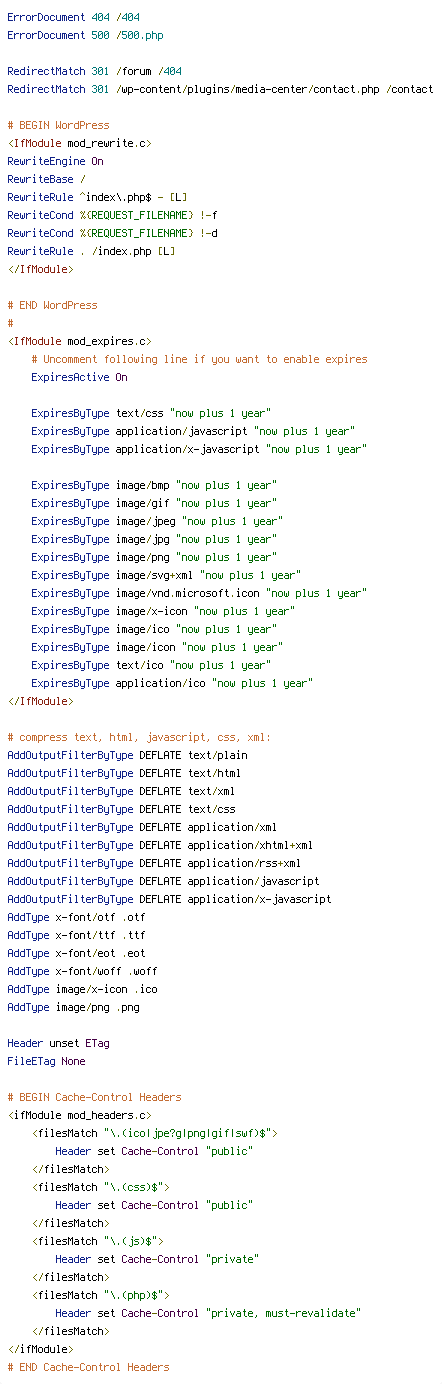This screenshot has height=1384, width=442.
Task: Click the 'private, must-revalidate' Cache-Control line
Action: [207, 1313]
